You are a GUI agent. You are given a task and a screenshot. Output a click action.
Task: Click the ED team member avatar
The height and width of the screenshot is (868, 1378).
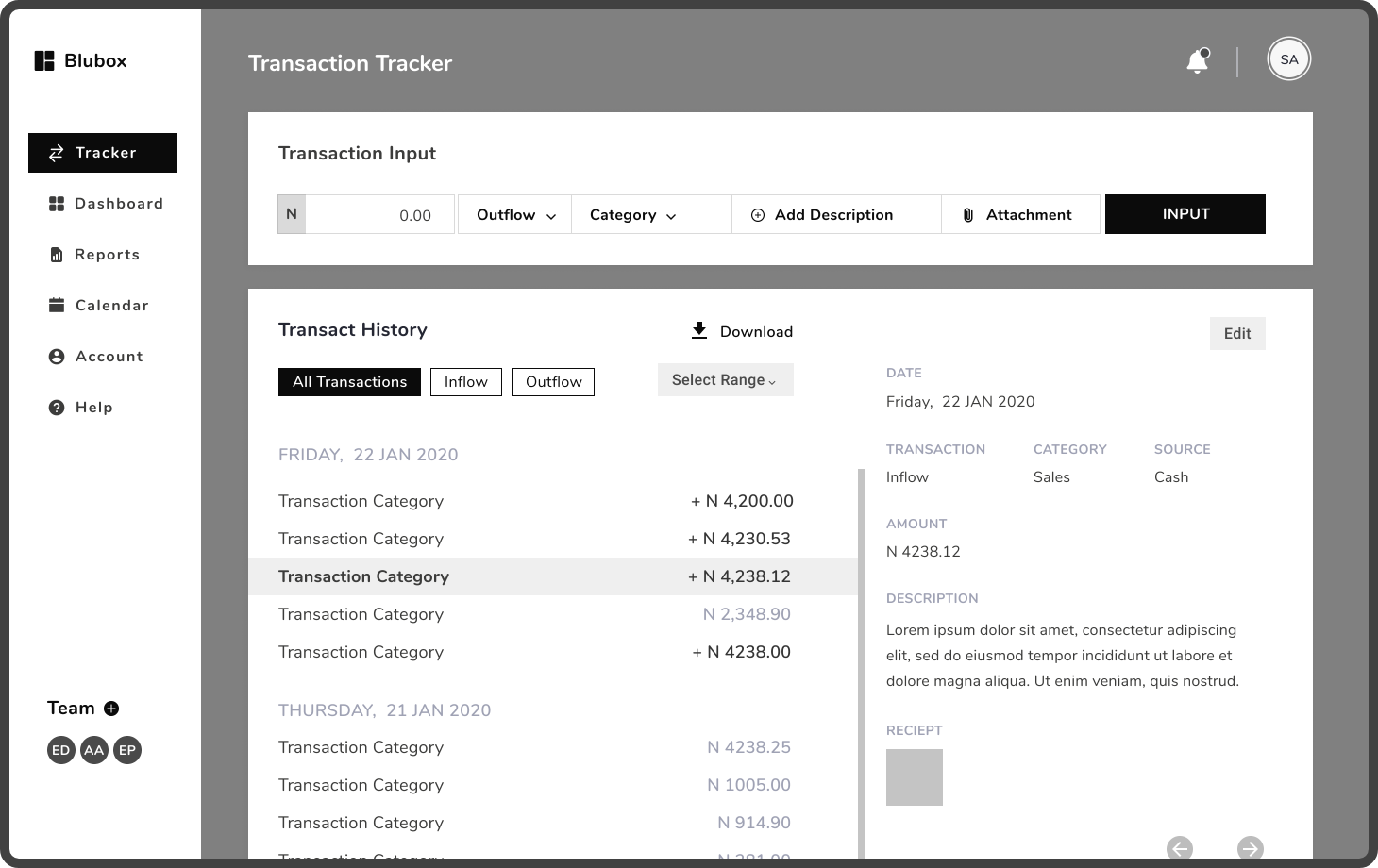pos(61,750)
